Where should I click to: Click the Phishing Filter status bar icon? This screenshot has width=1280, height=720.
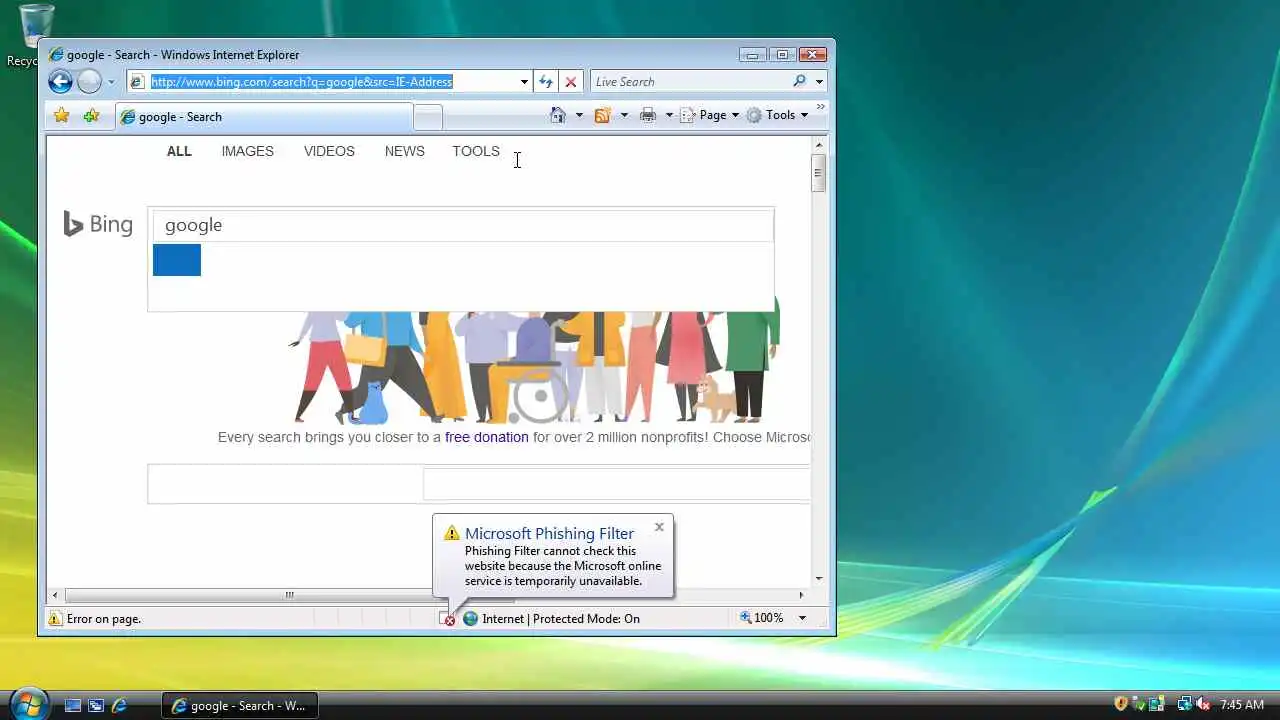tap(447, 619)
